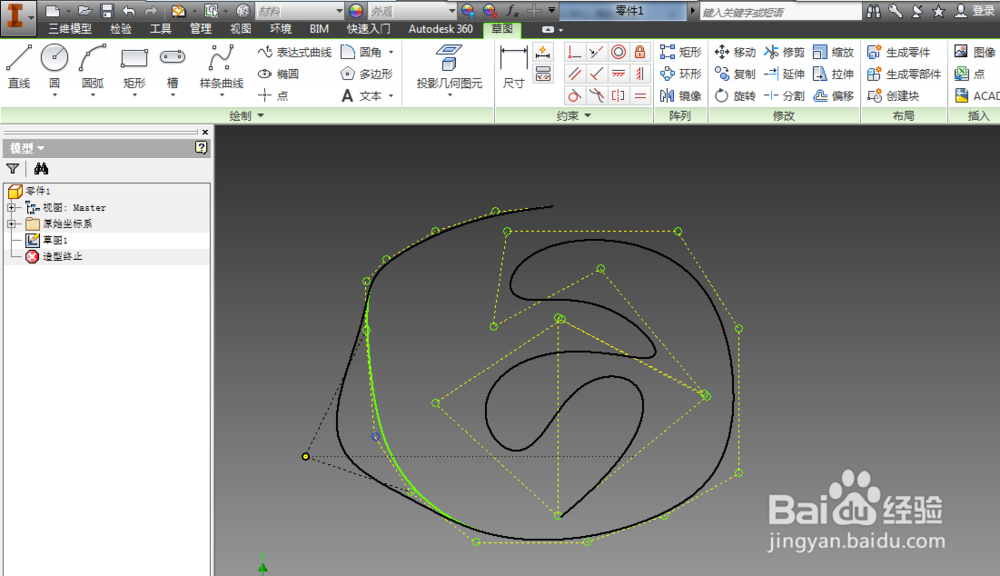The height and width of the screenshot is (576, 1000).
Task: Close the model browser panel
Action: point(205,132)
